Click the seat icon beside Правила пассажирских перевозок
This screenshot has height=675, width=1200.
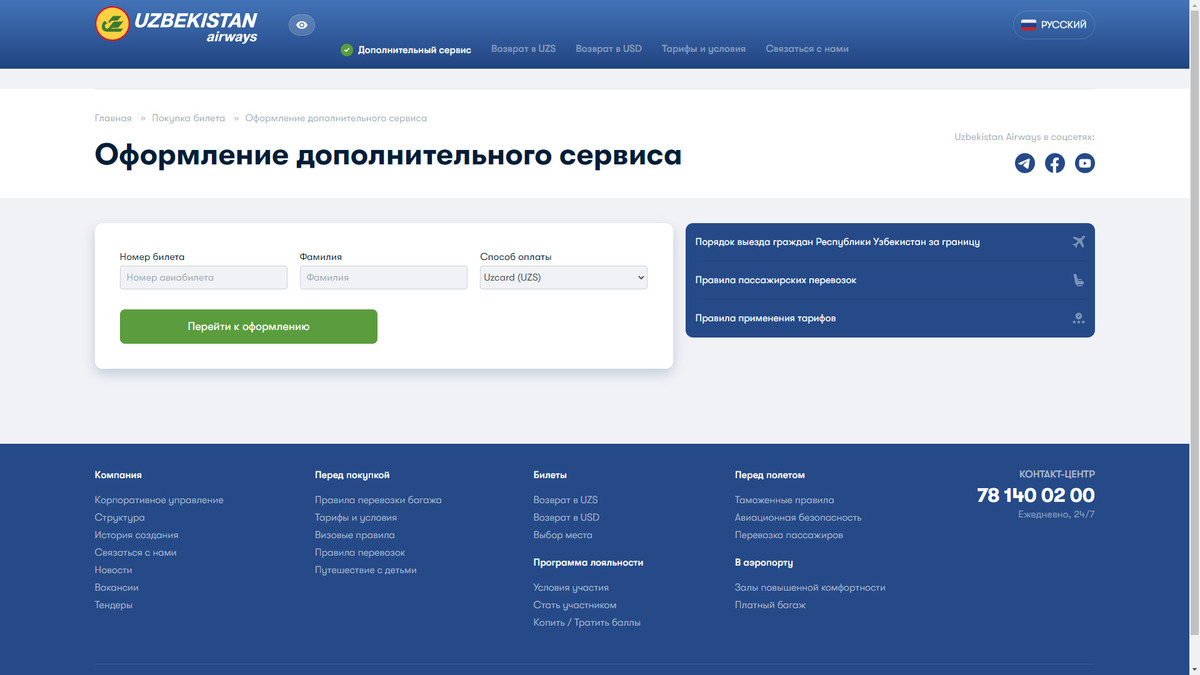pos(1078,280)
